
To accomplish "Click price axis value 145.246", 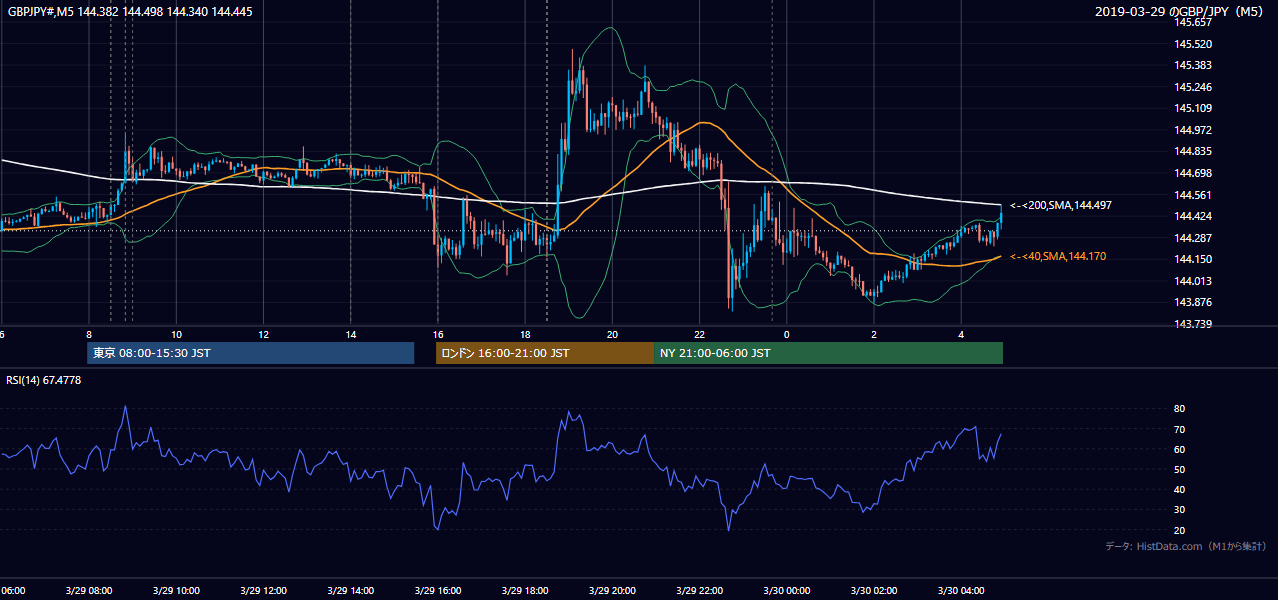I will (1192, 87).
